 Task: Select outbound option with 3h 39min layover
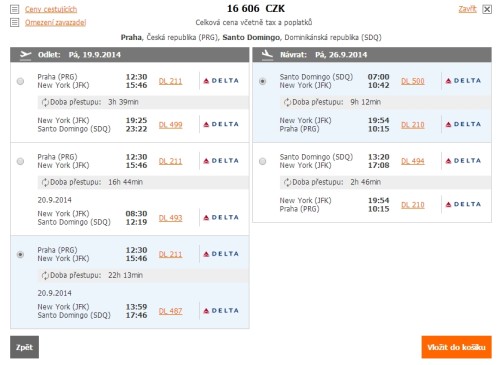[20, 81]
